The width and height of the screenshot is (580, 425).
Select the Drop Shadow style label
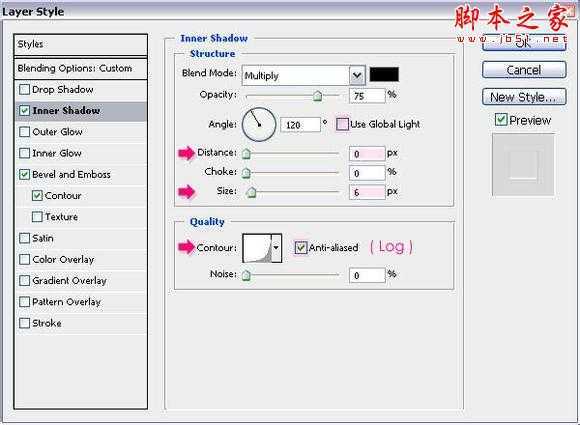(x=63, y=90)
